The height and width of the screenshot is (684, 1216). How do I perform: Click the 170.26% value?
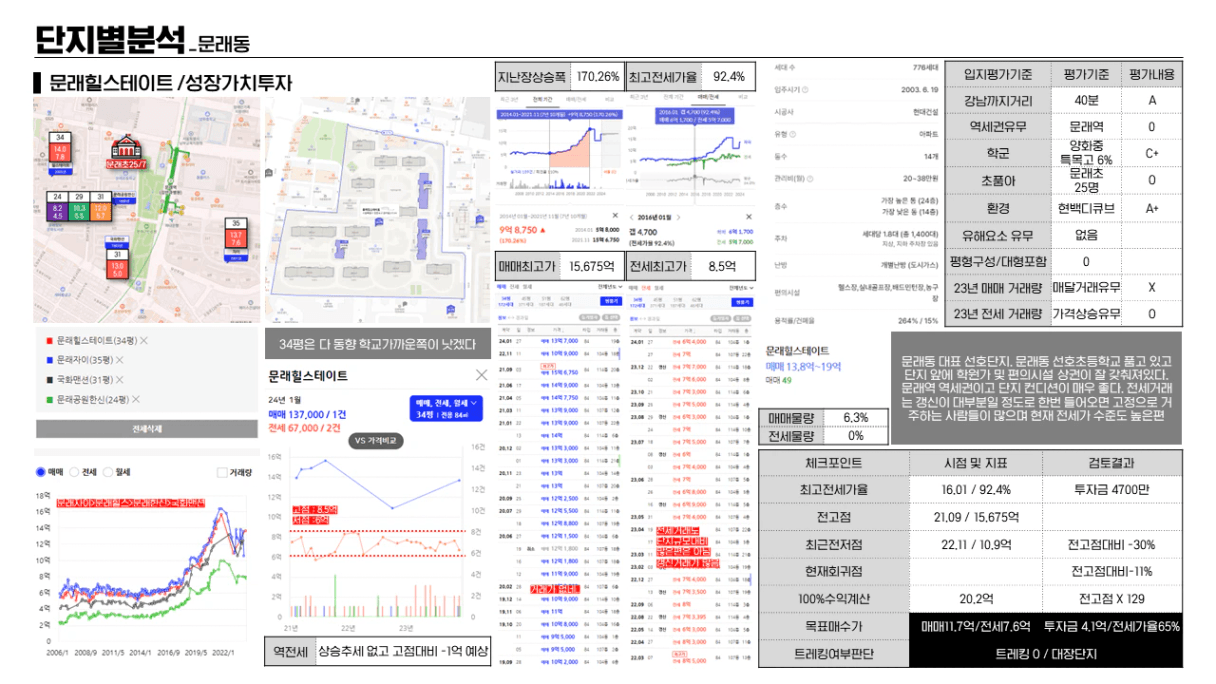point(598,77)
